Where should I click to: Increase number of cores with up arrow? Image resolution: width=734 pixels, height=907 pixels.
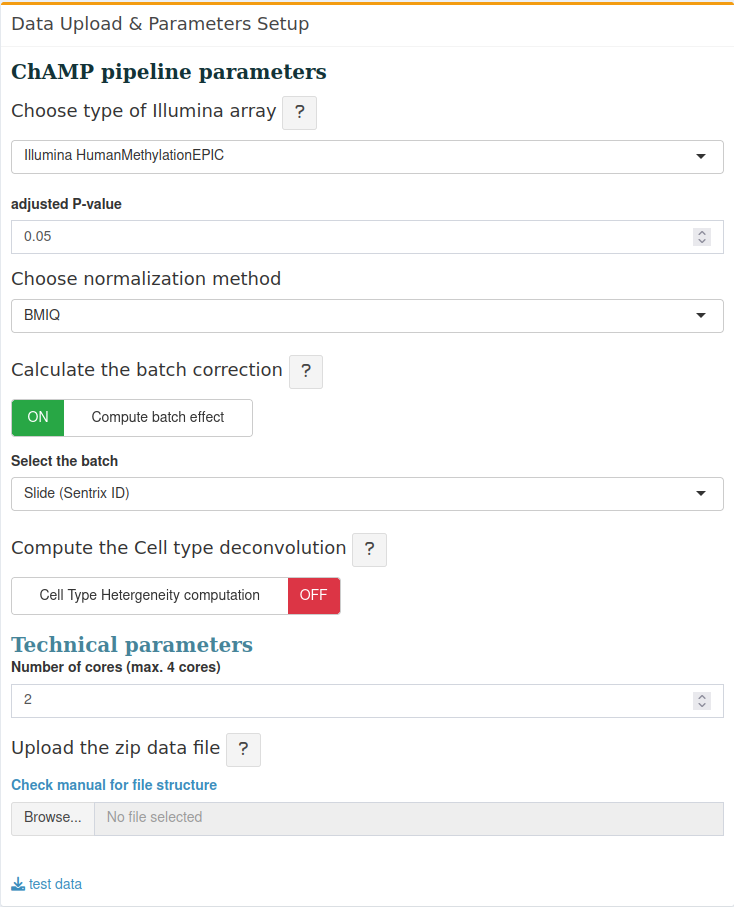click(x=702, y=697)
